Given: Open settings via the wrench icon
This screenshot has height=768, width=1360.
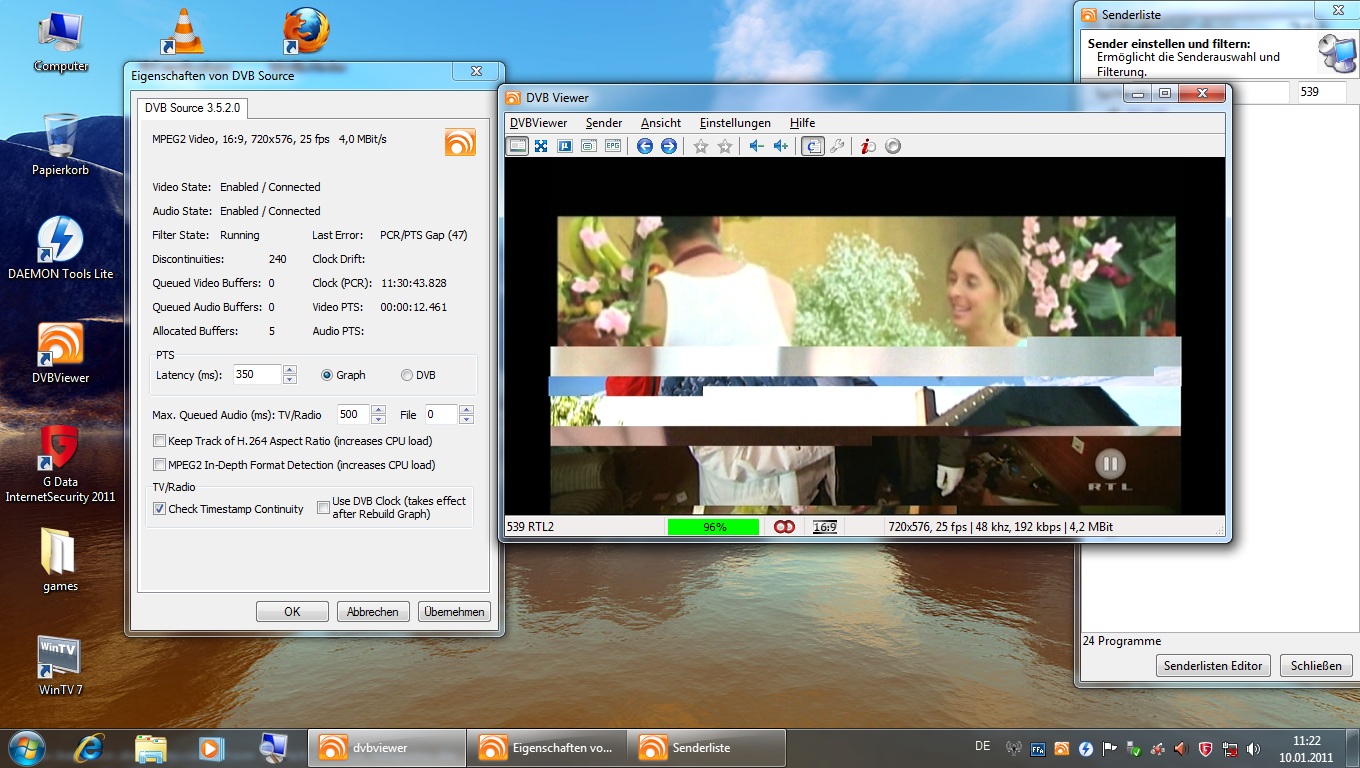Looking at the screenshot, I should pos(837,146).
